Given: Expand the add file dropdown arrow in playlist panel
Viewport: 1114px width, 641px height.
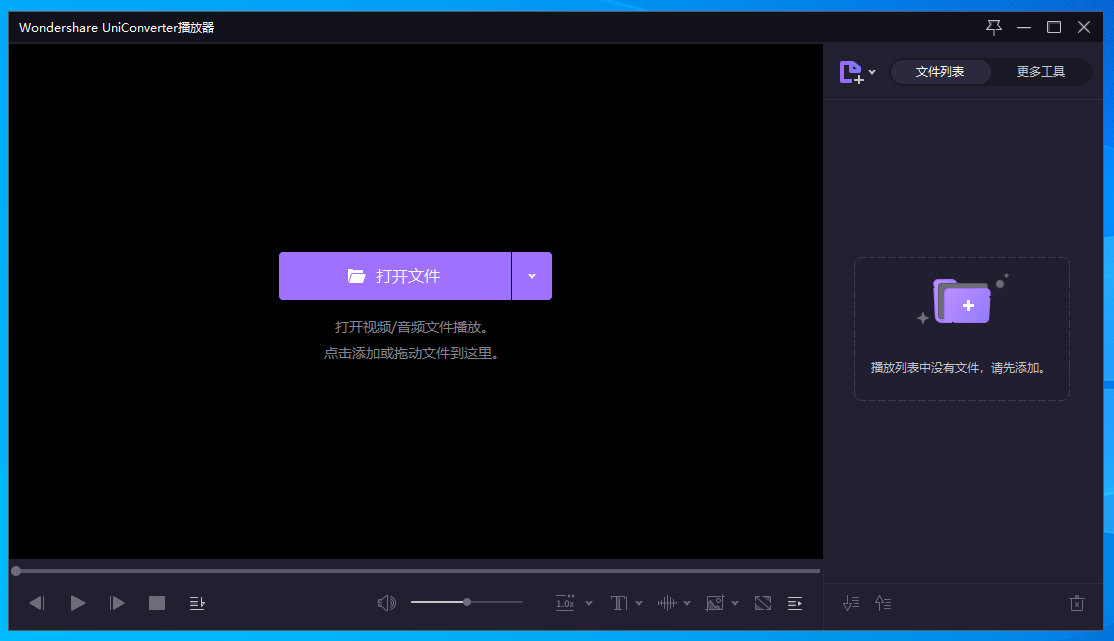Looking at the screenshot, I should (872, 72).
